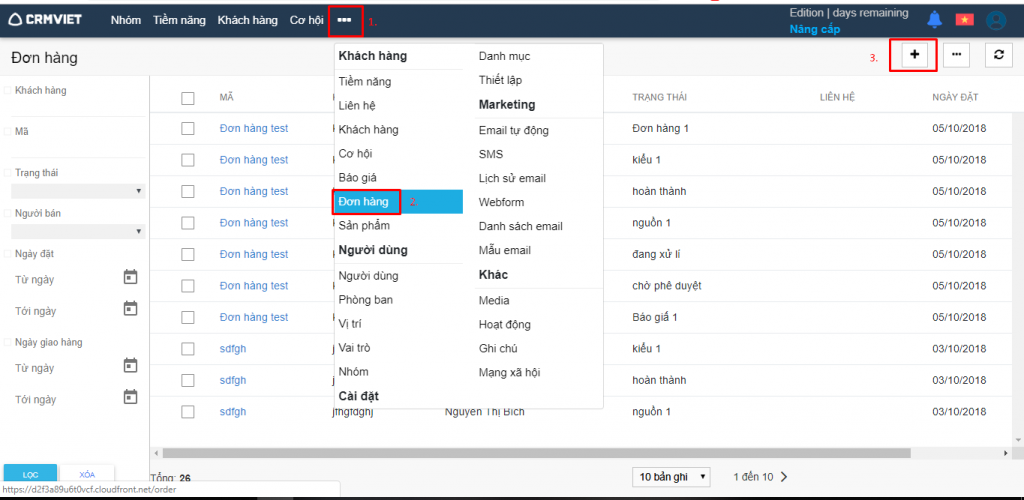This screenshot has height=500, width=1024.
Task: Click the Vietnam flag language icon
Action: [964, 19]
